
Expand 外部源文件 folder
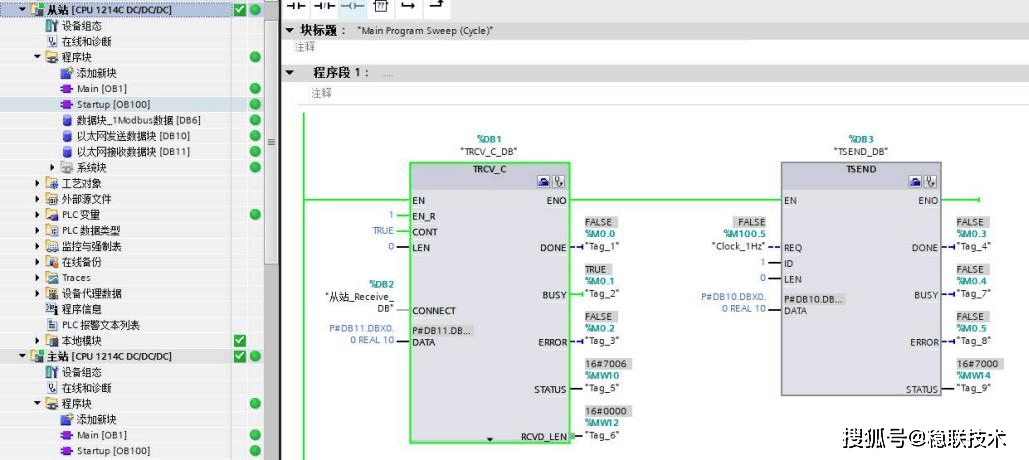tap(37, 199)
